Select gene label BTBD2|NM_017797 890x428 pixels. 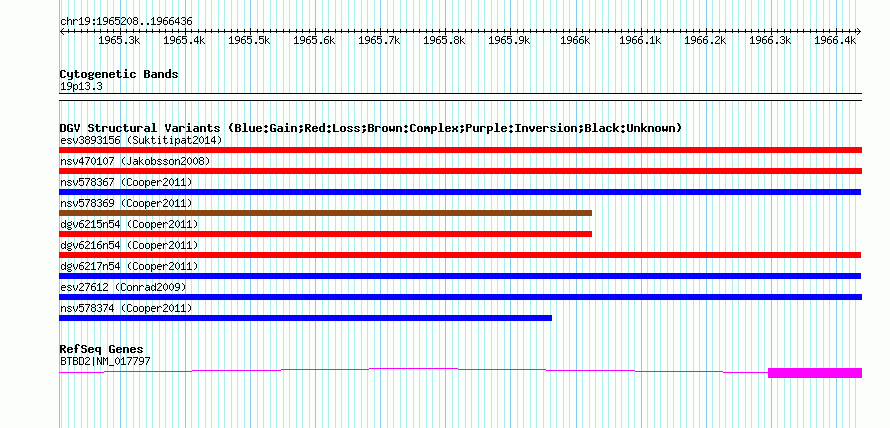coord(105,362)
